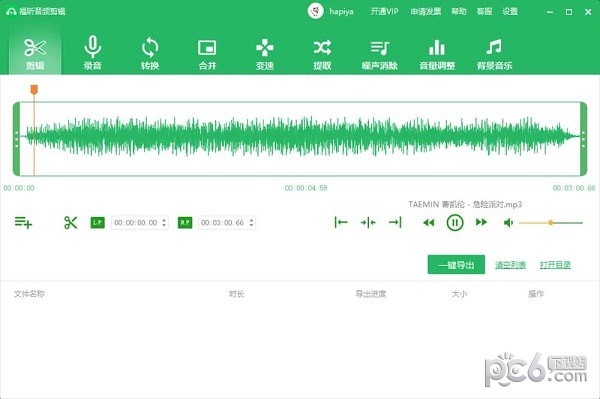Click the 文件名称 column header
The image size is (600, 399).
pos(29,294)
